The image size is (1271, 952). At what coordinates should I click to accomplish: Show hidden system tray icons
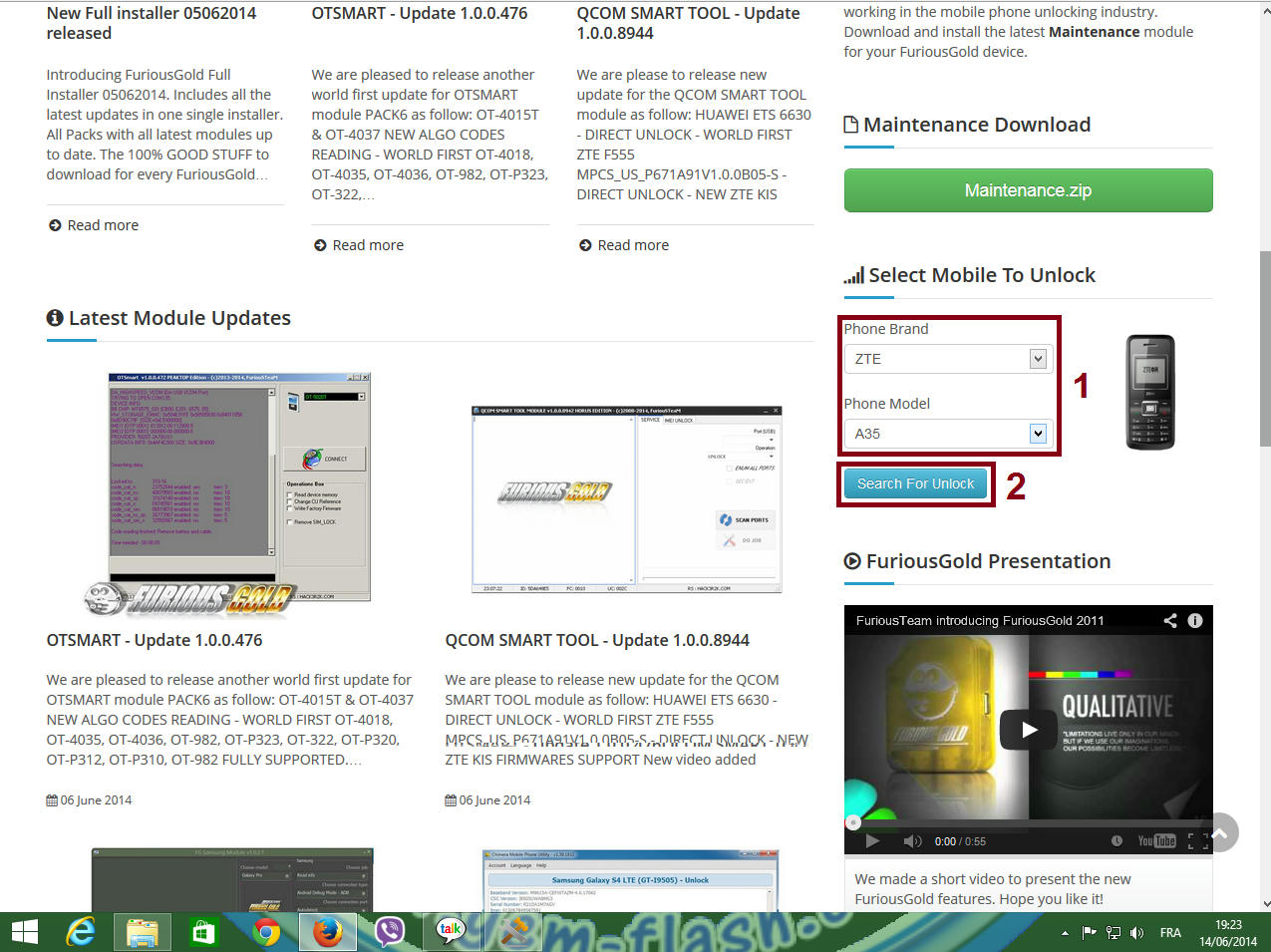(x=1065, y=933)
